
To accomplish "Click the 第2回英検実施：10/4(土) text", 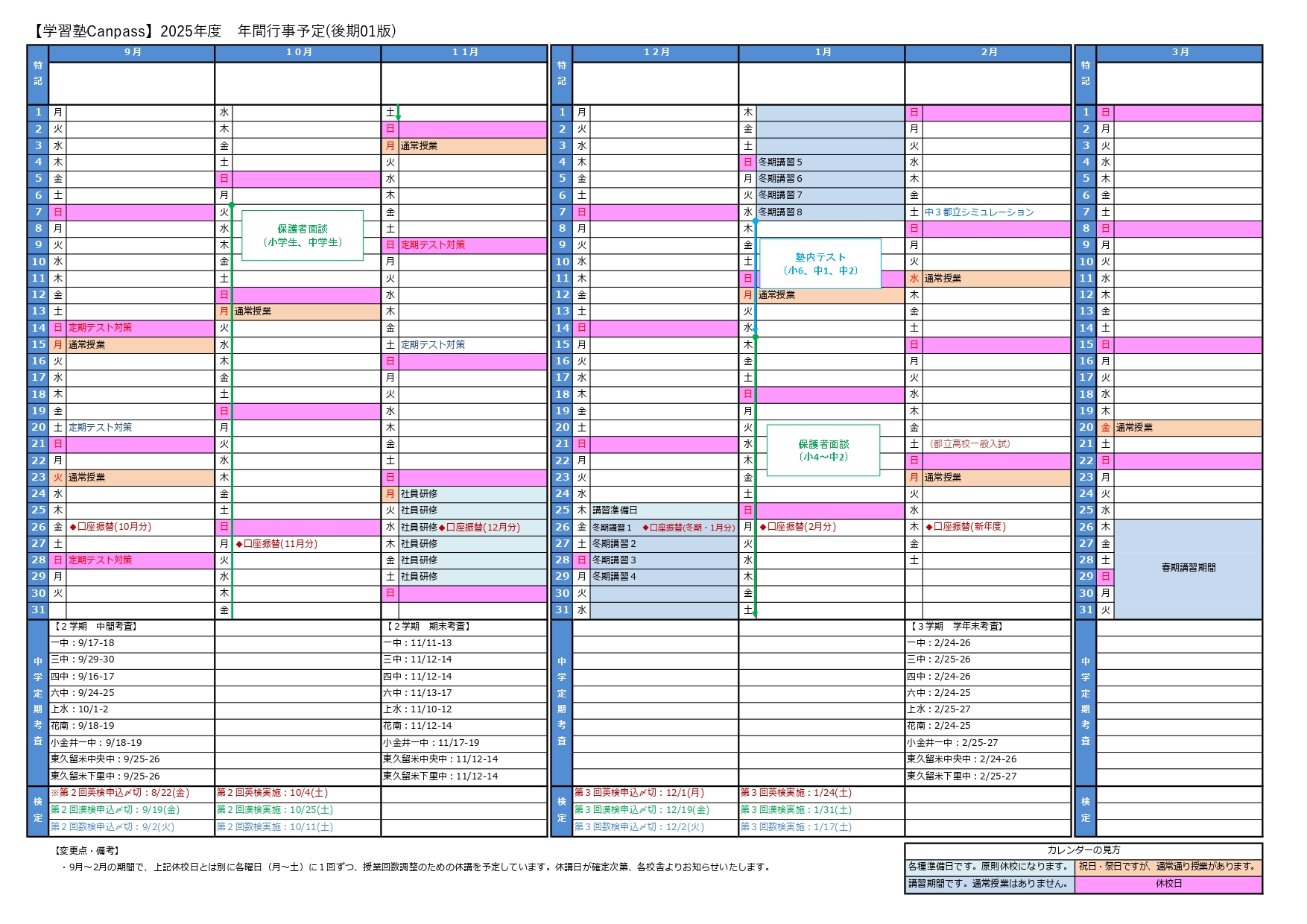I will 272,793.
